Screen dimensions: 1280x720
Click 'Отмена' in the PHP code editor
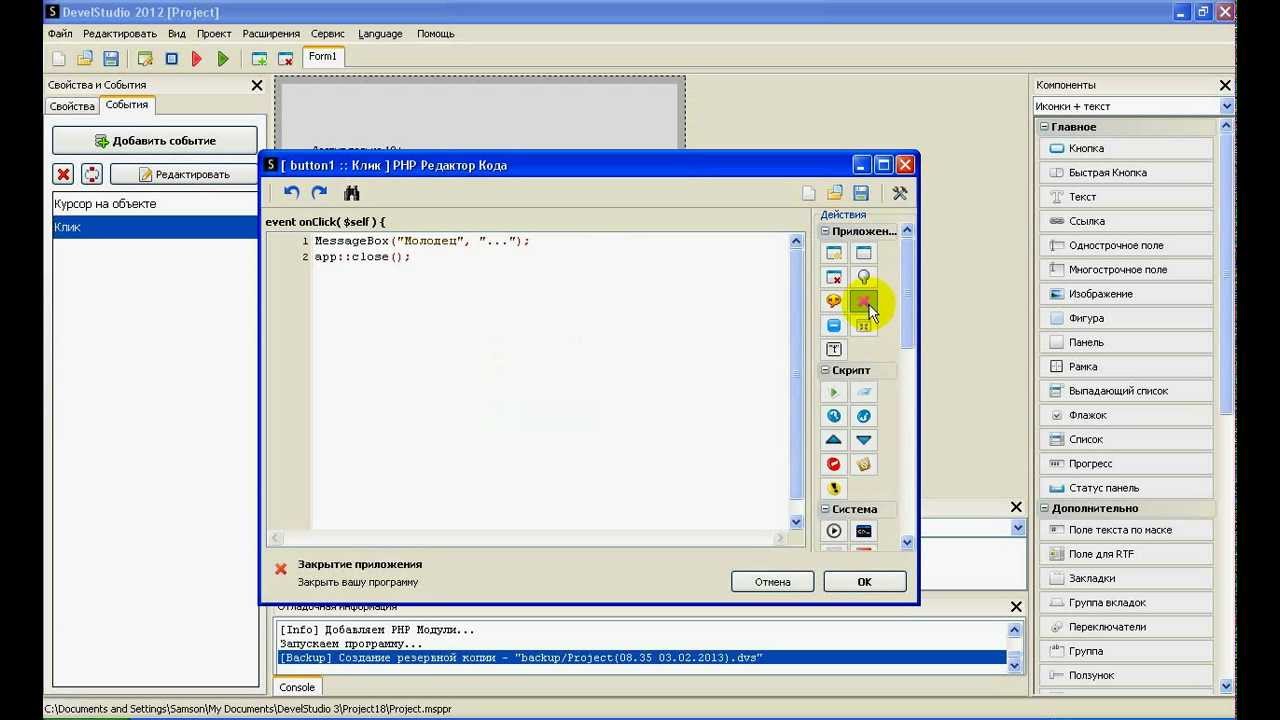[772, 582]
